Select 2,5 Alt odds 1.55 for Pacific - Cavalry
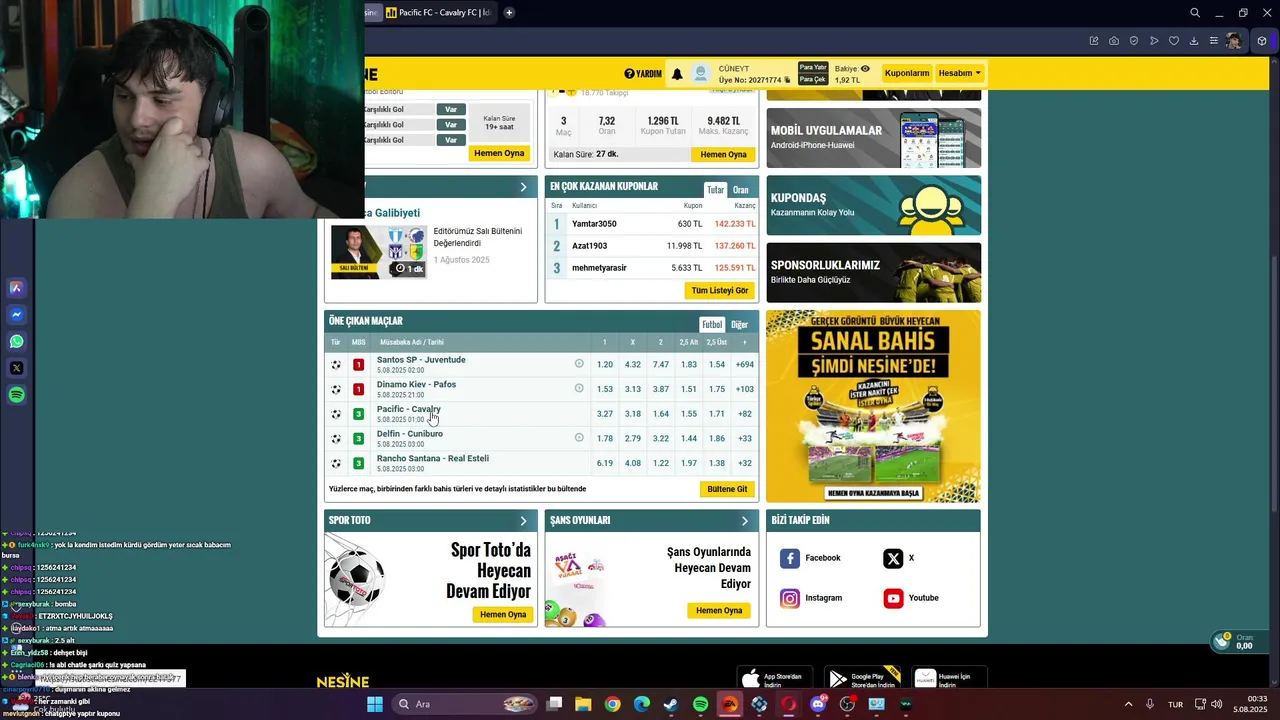Viewport: 1280px width, 720px height. pos(688,414)
